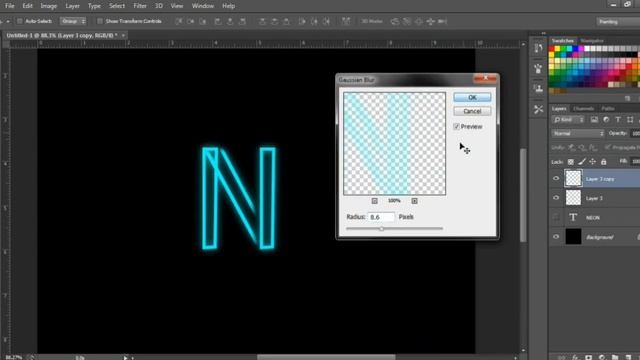This screenshot has height=360, width=640.
Task: Click the Gaussian Blur Radius slider handle
Action: coord(382,229)
